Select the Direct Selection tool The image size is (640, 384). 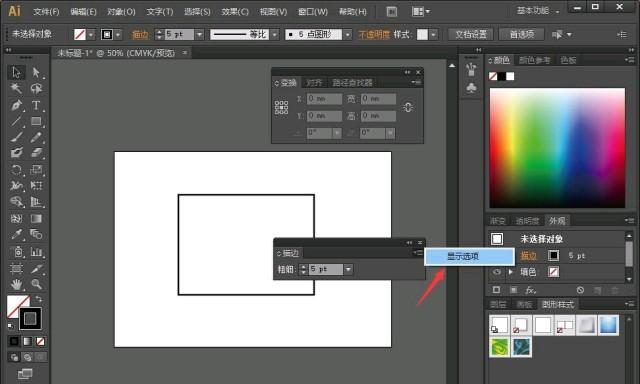point(36,72)
